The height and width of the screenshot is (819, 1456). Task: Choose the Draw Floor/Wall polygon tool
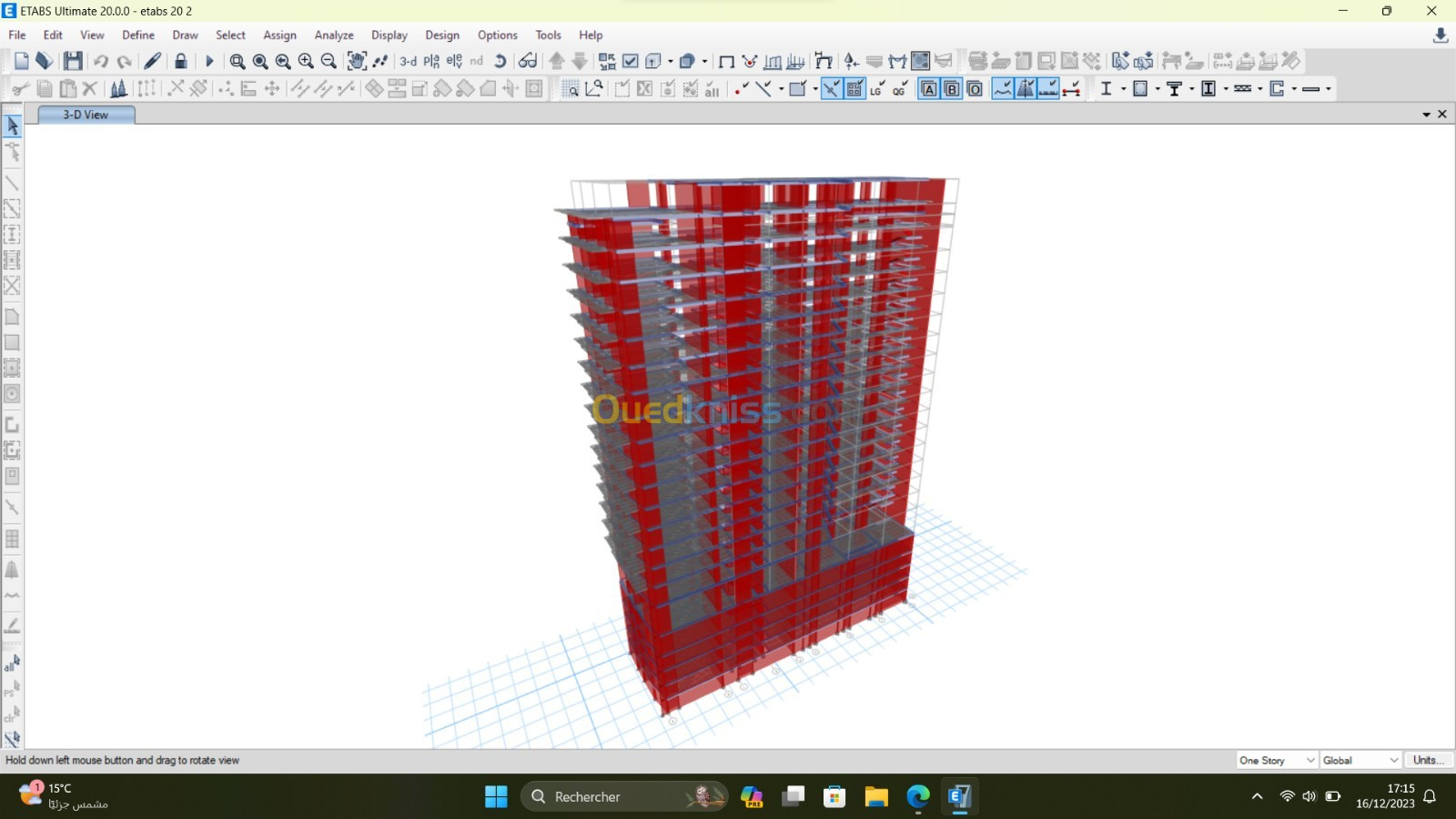[x=13, y=317]
